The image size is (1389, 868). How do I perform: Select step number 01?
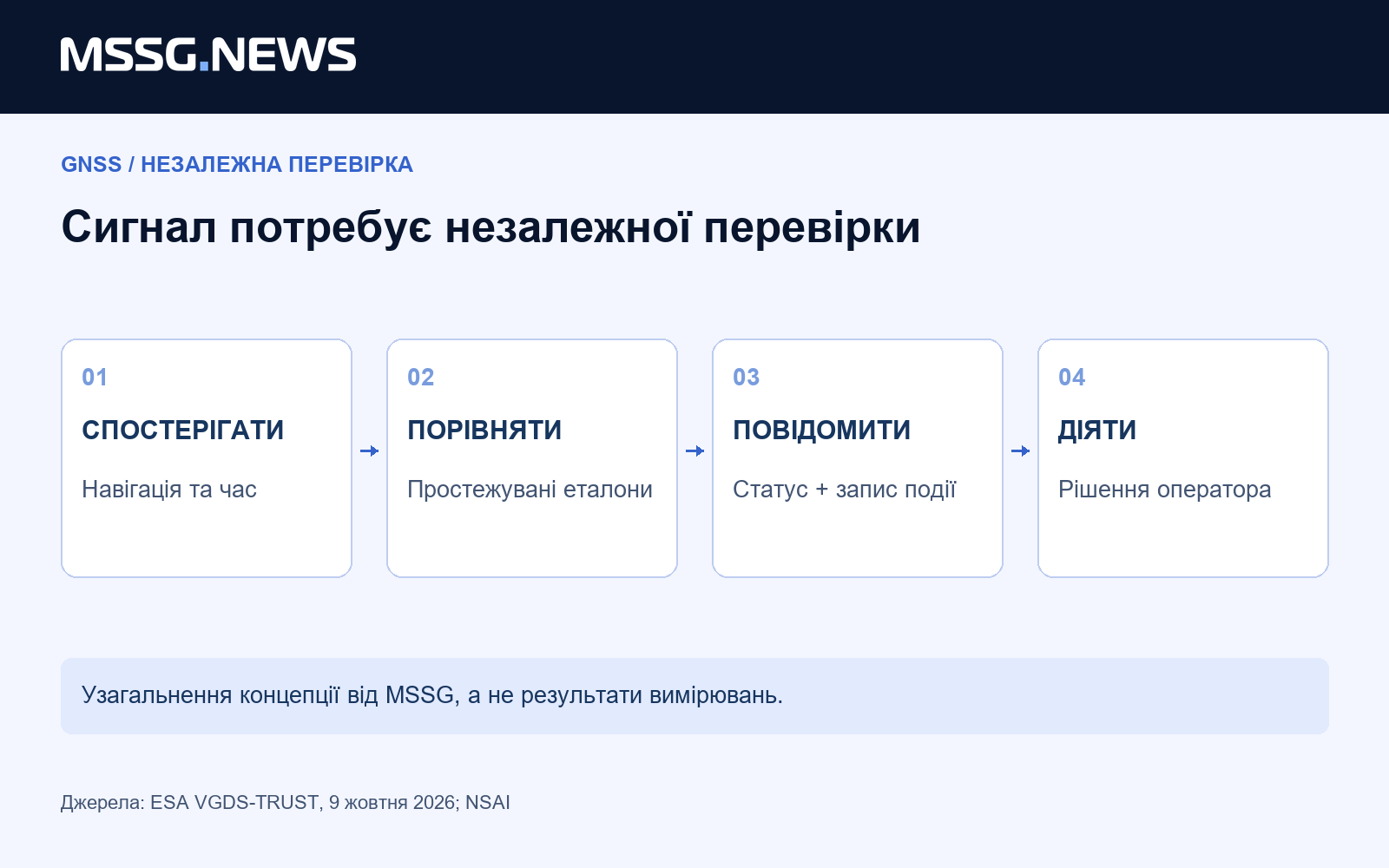pyautogui.click(x=95, y=378)
